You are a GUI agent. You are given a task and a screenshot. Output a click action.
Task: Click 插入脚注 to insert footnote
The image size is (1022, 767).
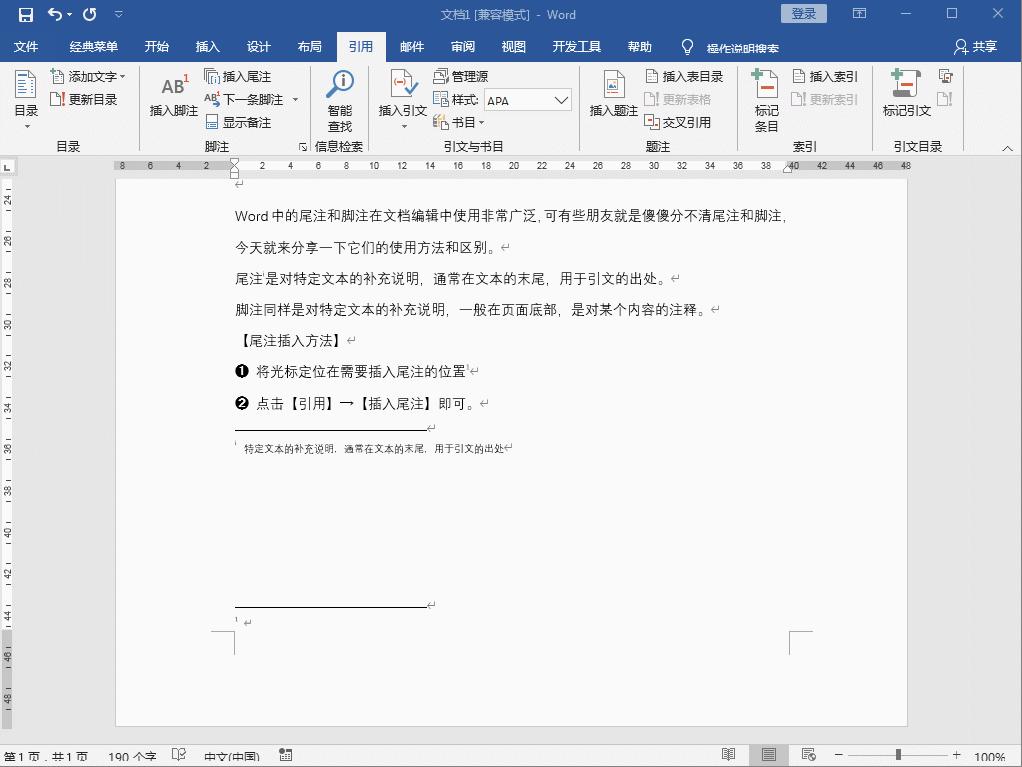tap(174, 95)
